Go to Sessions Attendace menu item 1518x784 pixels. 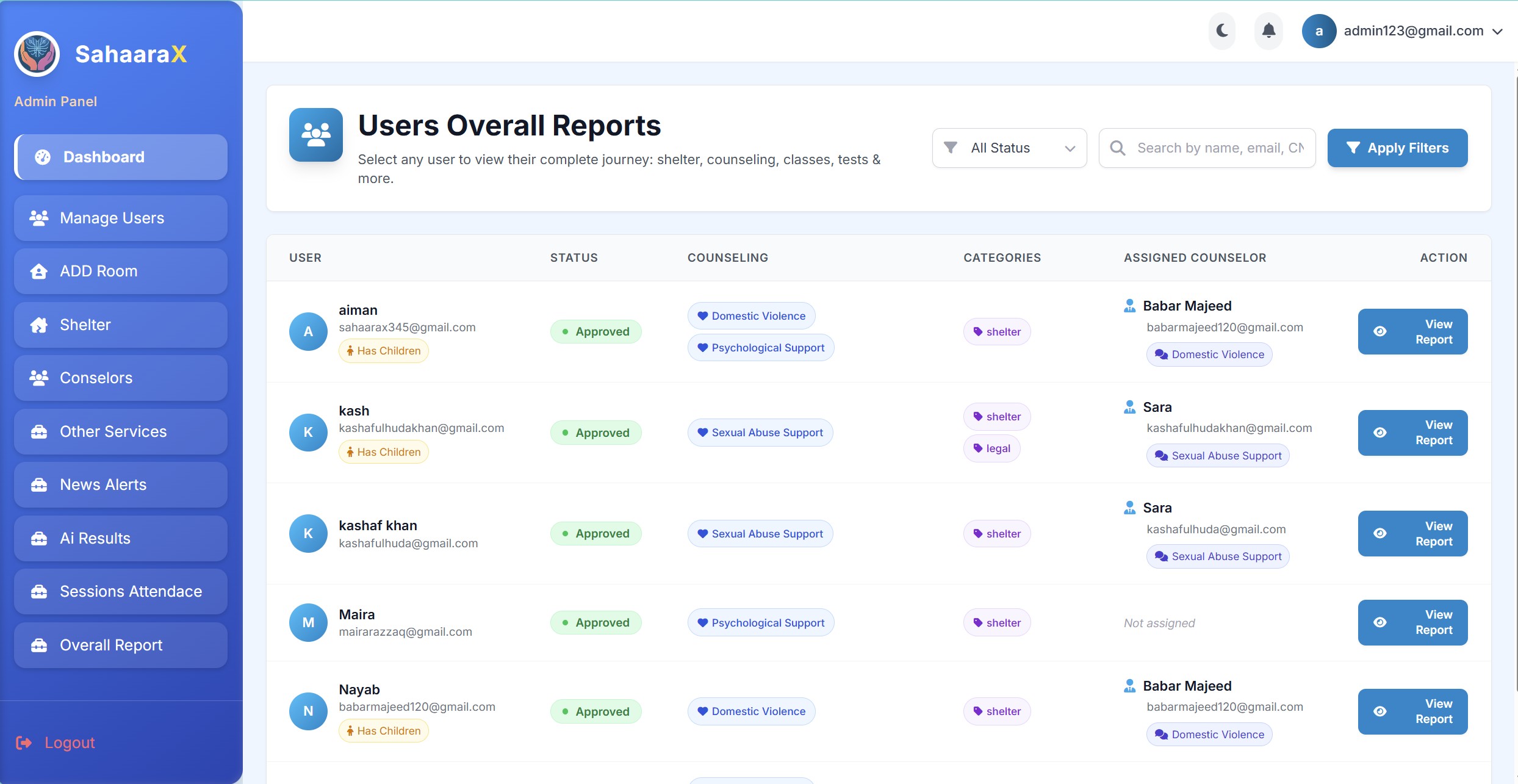121,592
